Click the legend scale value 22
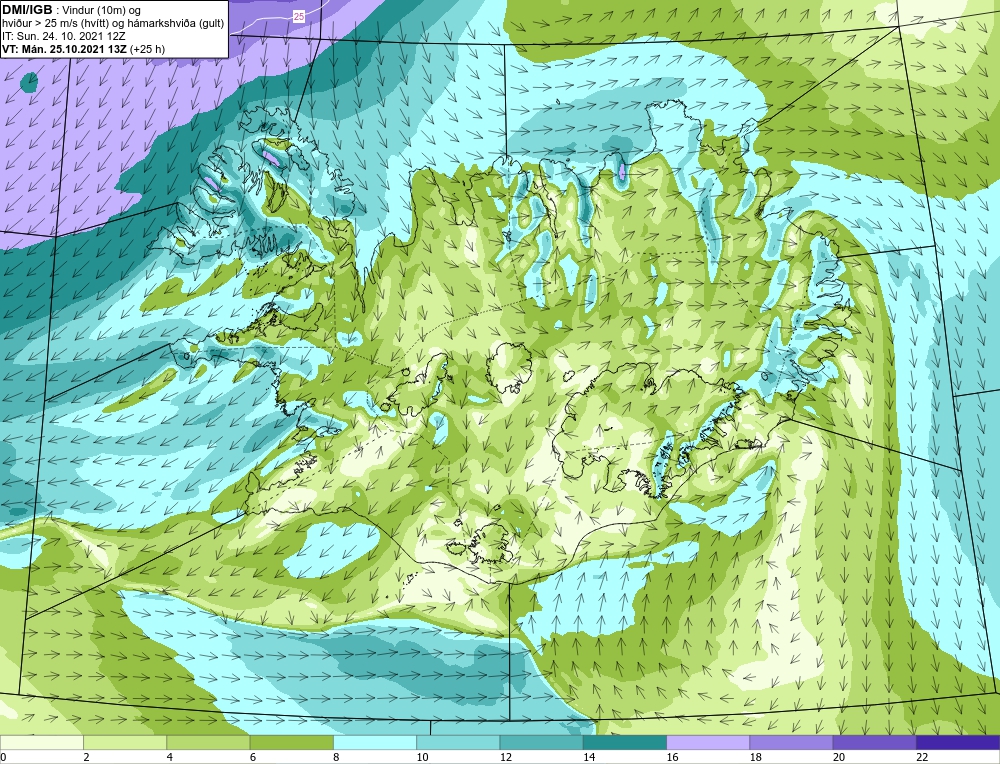Image resolution: width=1000 pixels, height=764 pixels. pyautogui.click(x=922, y=758)
